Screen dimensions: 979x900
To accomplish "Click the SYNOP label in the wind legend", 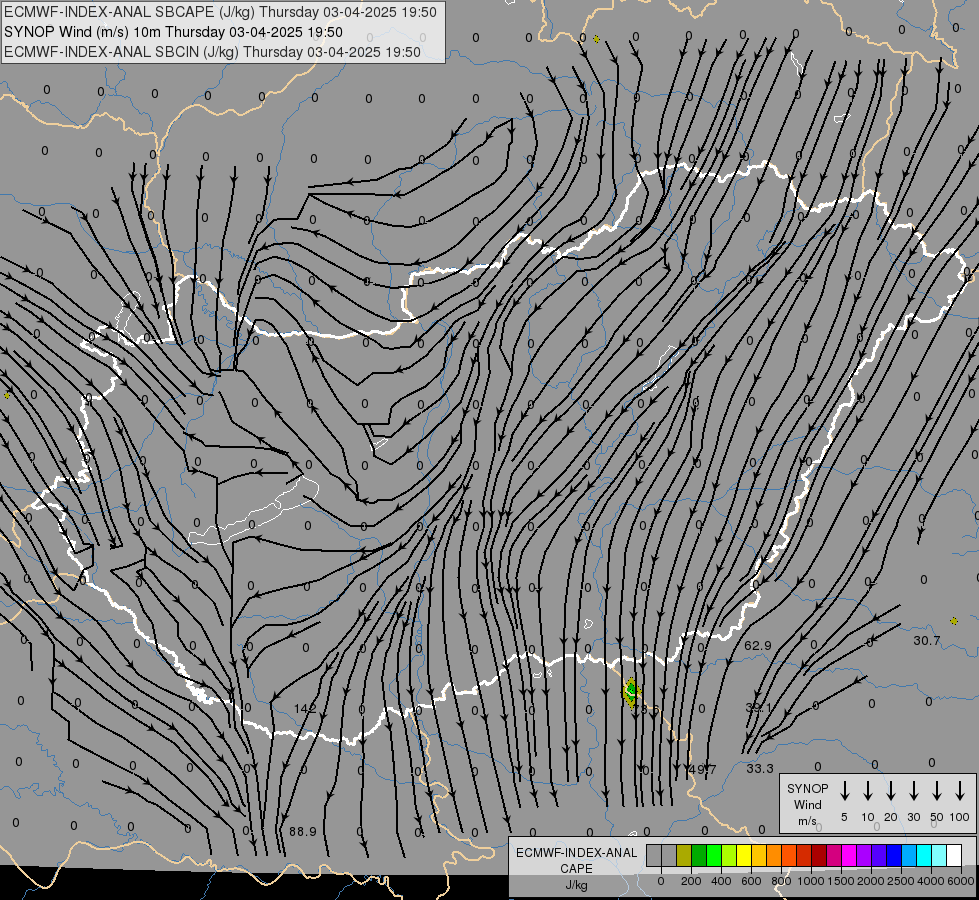I will 808,788.
